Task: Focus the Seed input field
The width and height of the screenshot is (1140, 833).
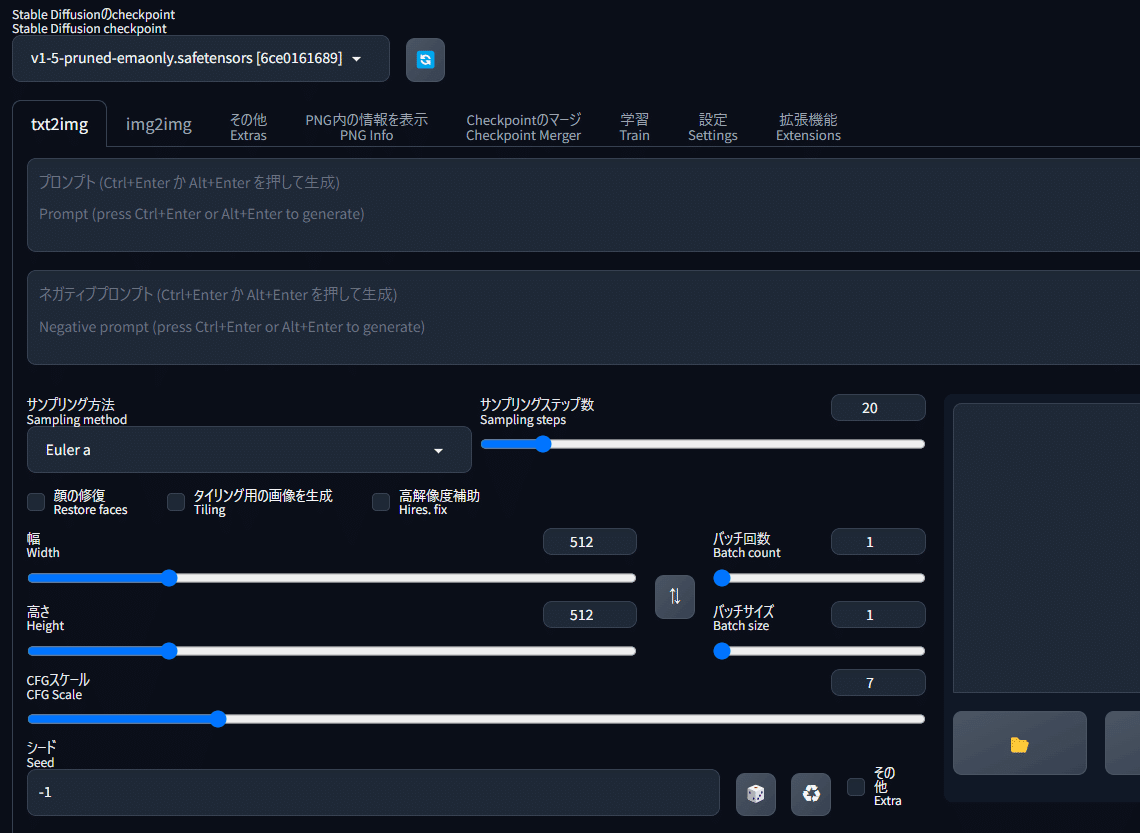Action: click(x=373, y=792)
